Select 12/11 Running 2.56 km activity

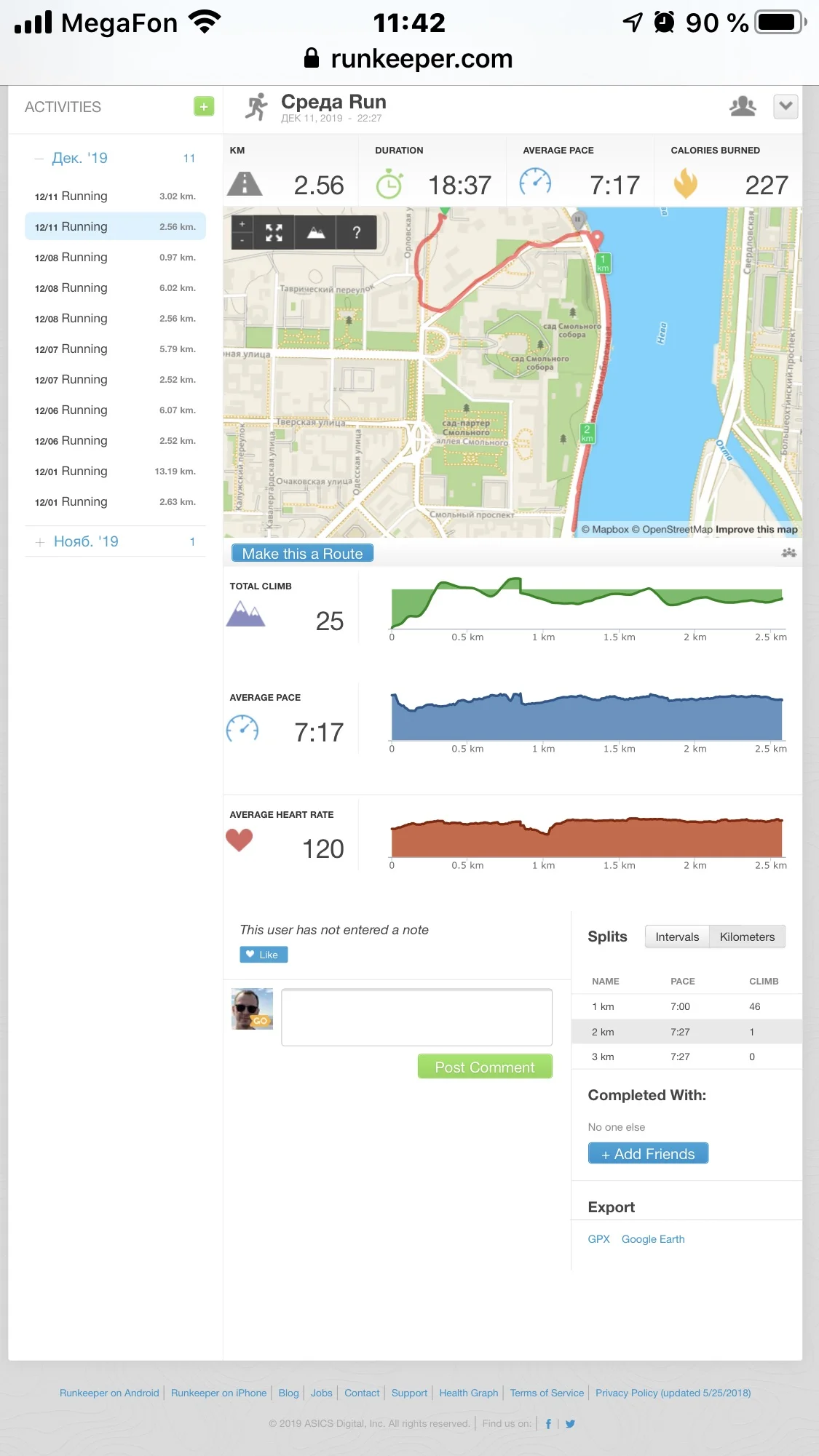coord(115,227)
